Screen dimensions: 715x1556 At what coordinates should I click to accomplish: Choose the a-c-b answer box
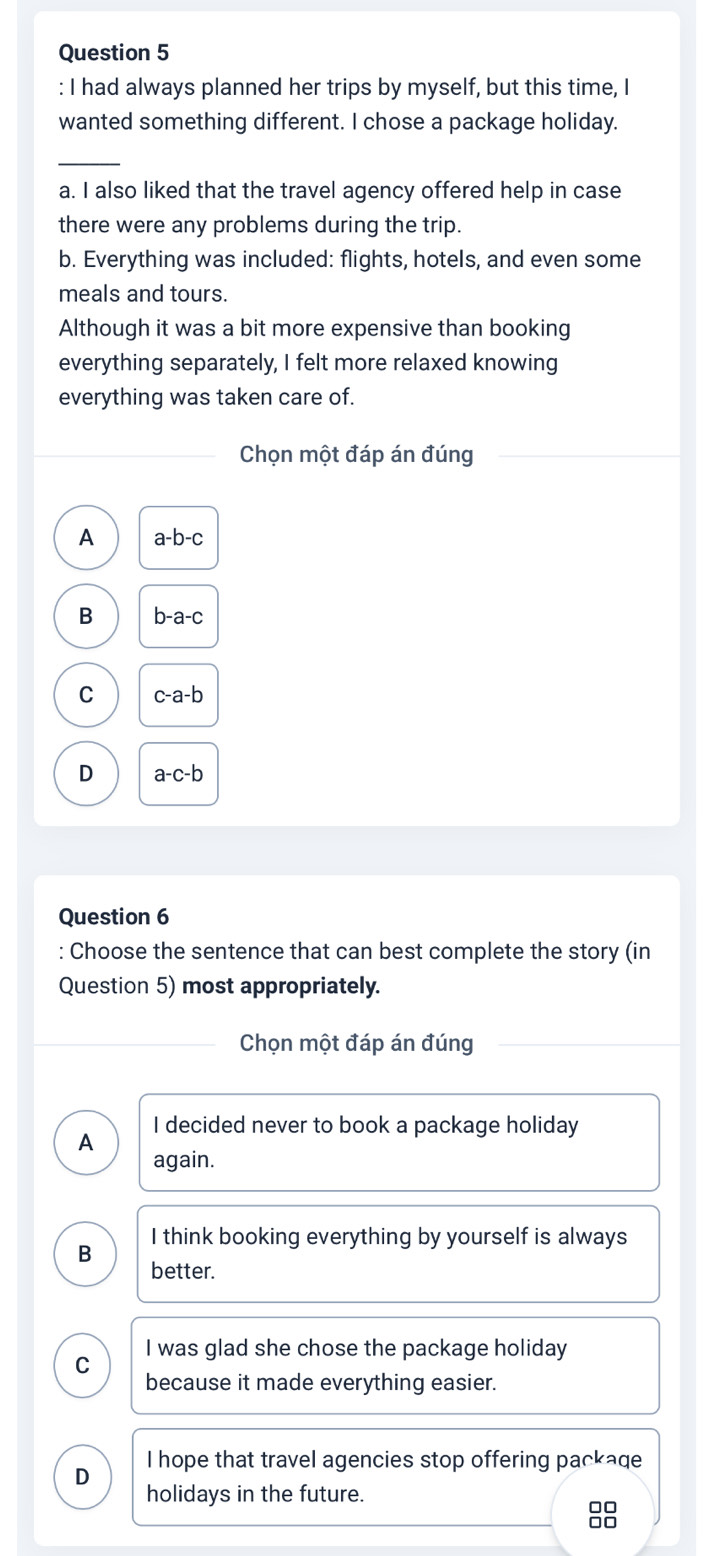click(178, 773)
